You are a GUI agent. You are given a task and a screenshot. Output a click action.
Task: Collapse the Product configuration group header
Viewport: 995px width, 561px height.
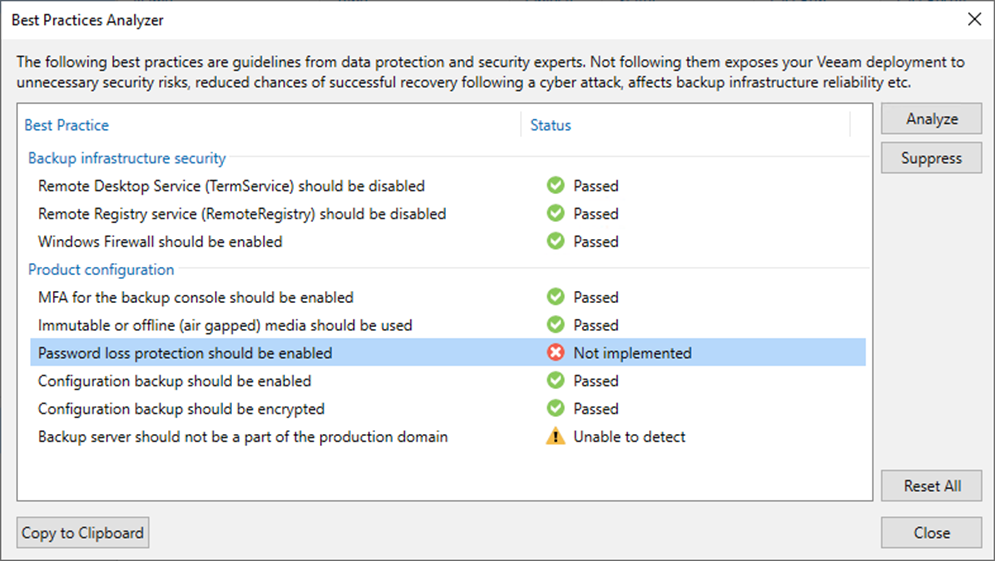pos(101,270)
